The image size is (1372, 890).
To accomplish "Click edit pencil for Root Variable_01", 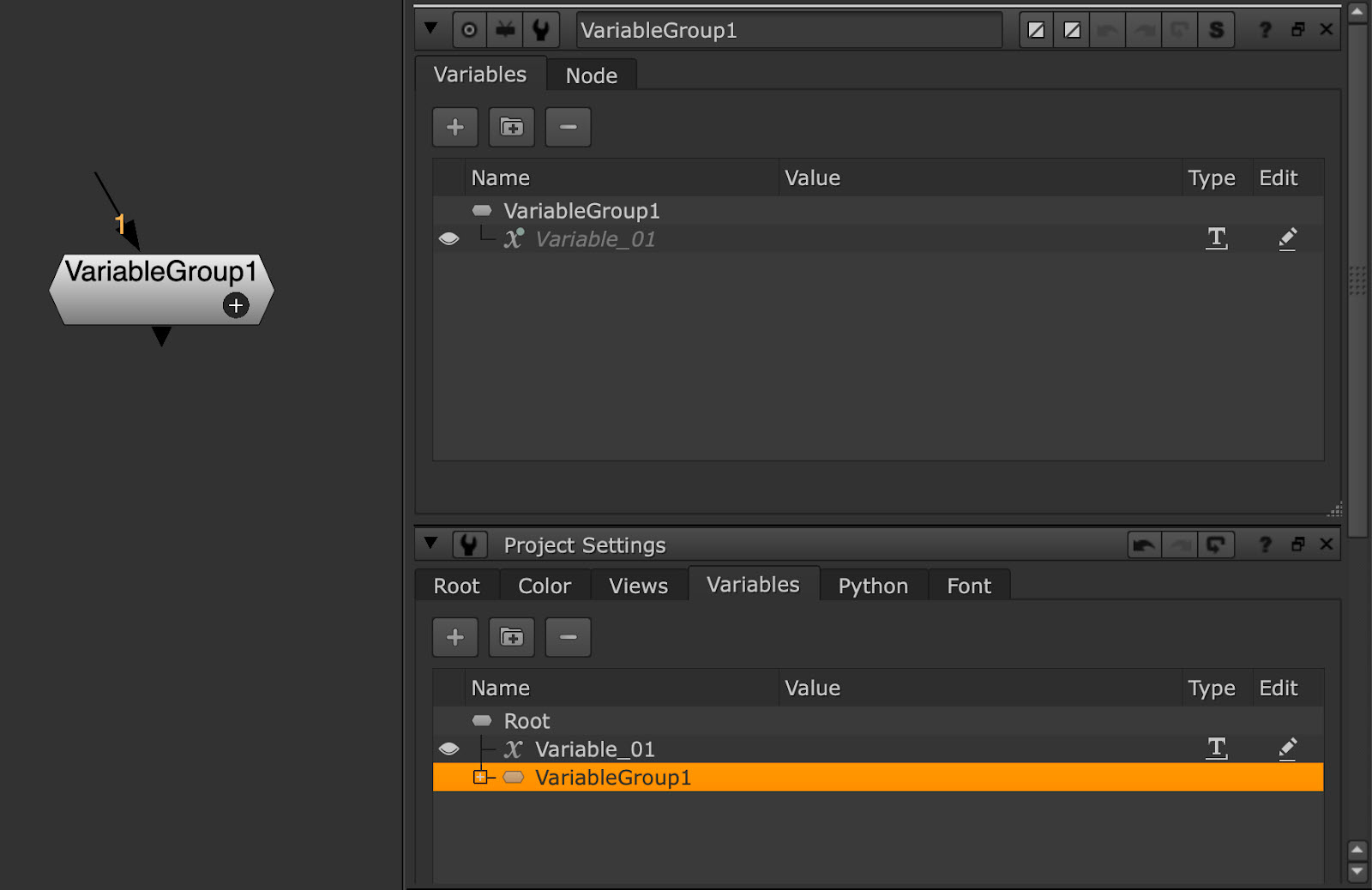I will point(1287,749).
